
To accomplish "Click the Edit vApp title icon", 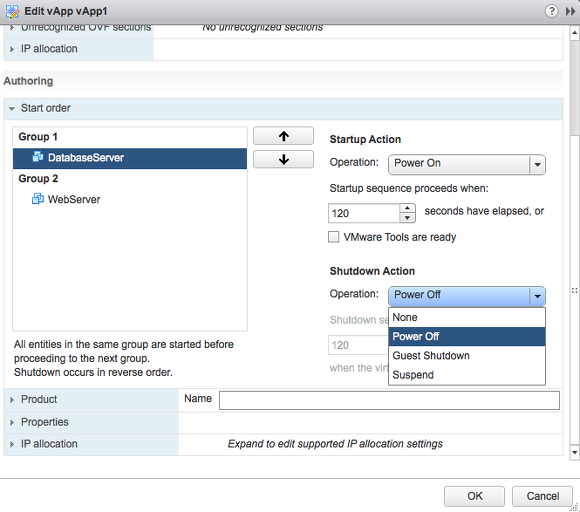I will pyautogui.click(x=12, y=11).
